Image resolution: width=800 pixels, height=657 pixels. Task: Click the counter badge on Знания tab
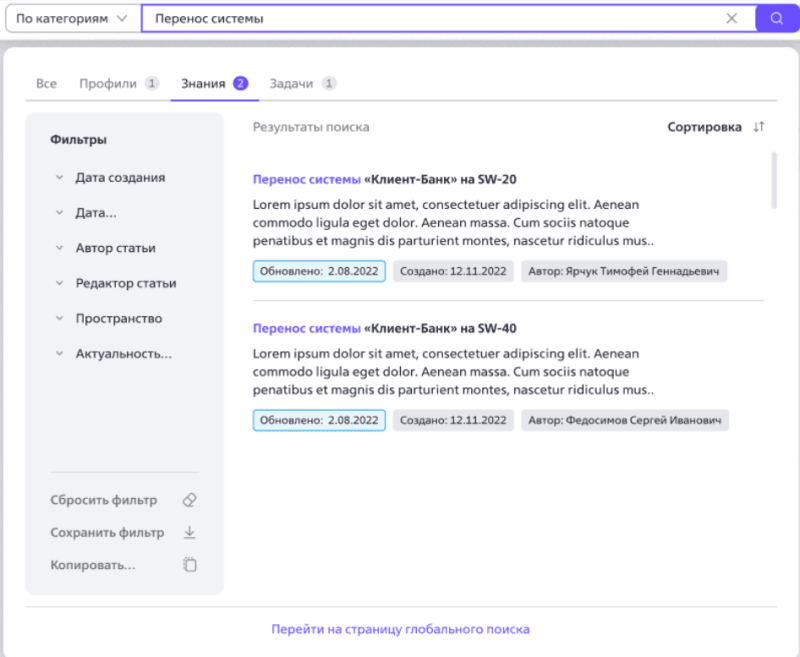(240, 83)
